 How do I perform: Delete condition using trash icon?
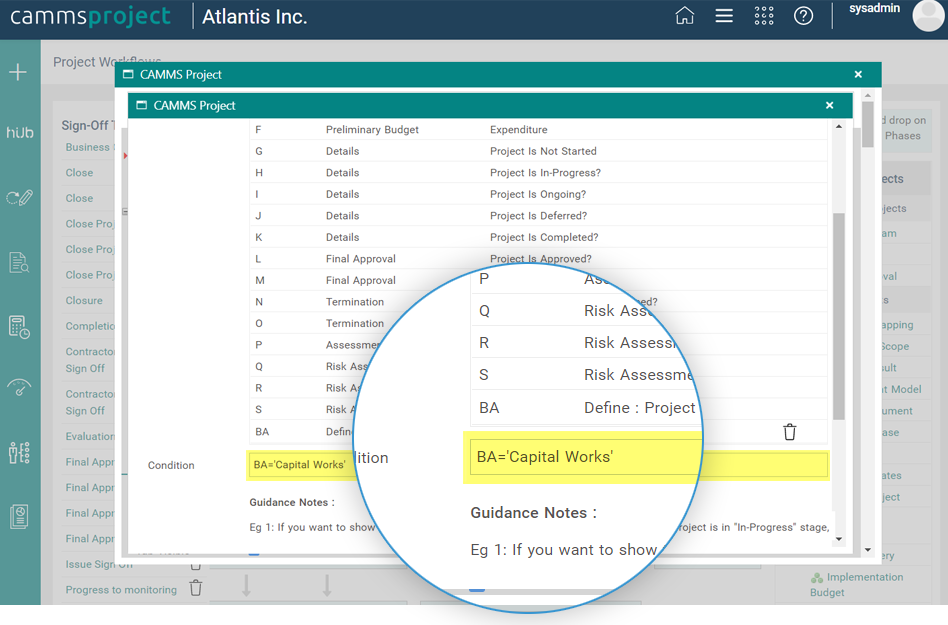pos(790,432)
